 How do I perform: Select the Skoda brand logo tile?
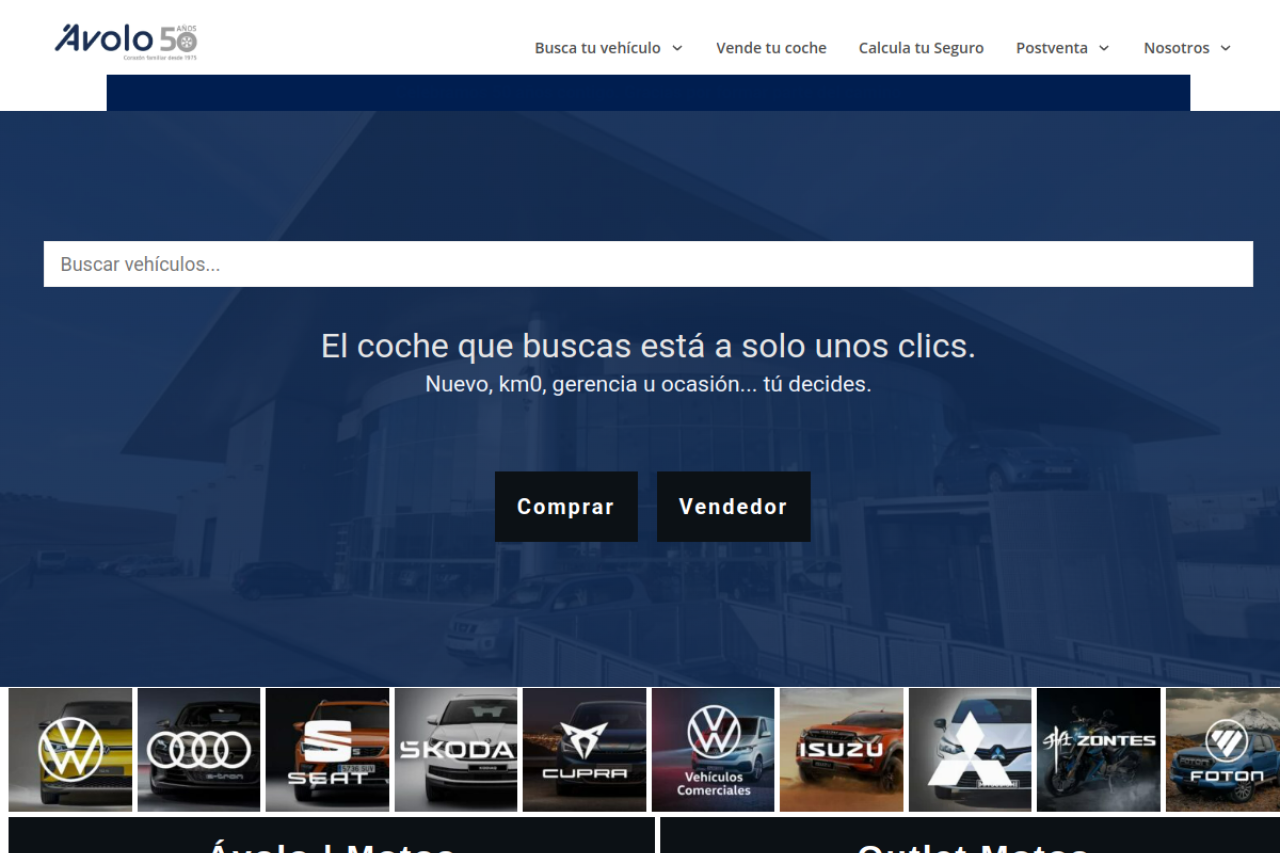[x=456, y=749]
